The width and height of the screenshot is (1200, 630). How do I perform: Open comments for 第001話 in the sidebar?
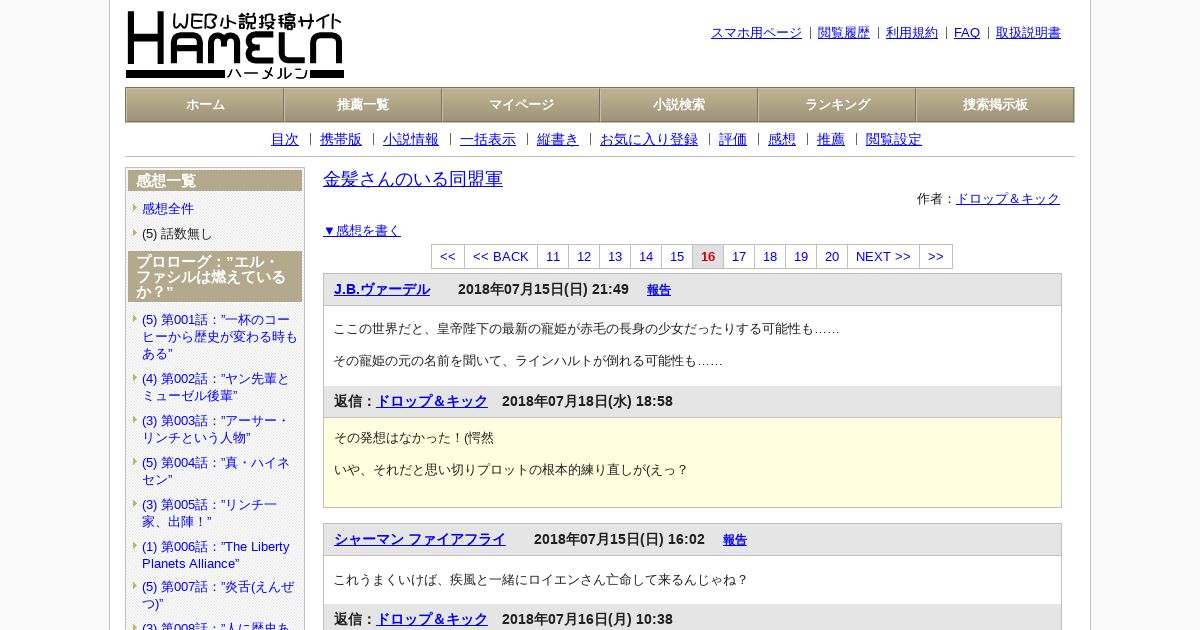point(219,337)
